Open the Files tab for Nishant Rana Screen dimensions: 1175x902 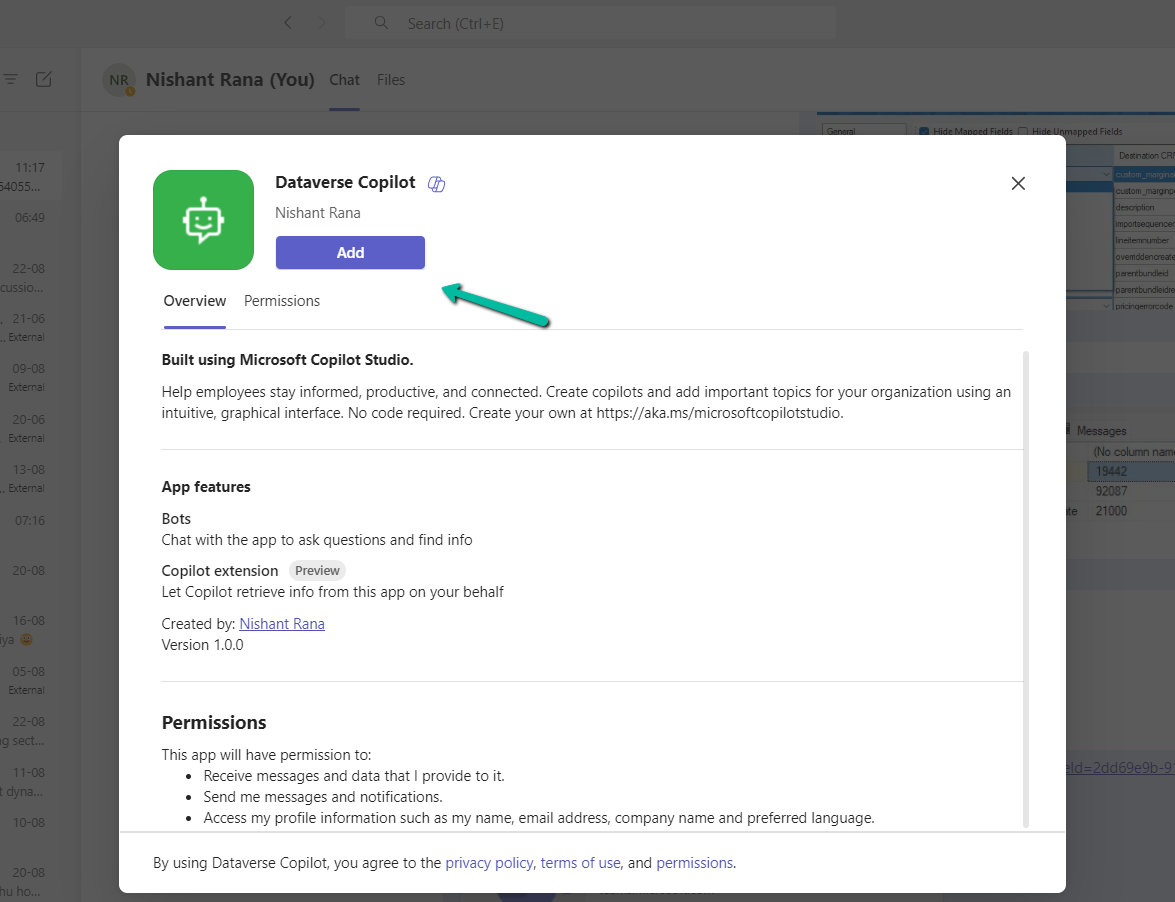(390, 80)
